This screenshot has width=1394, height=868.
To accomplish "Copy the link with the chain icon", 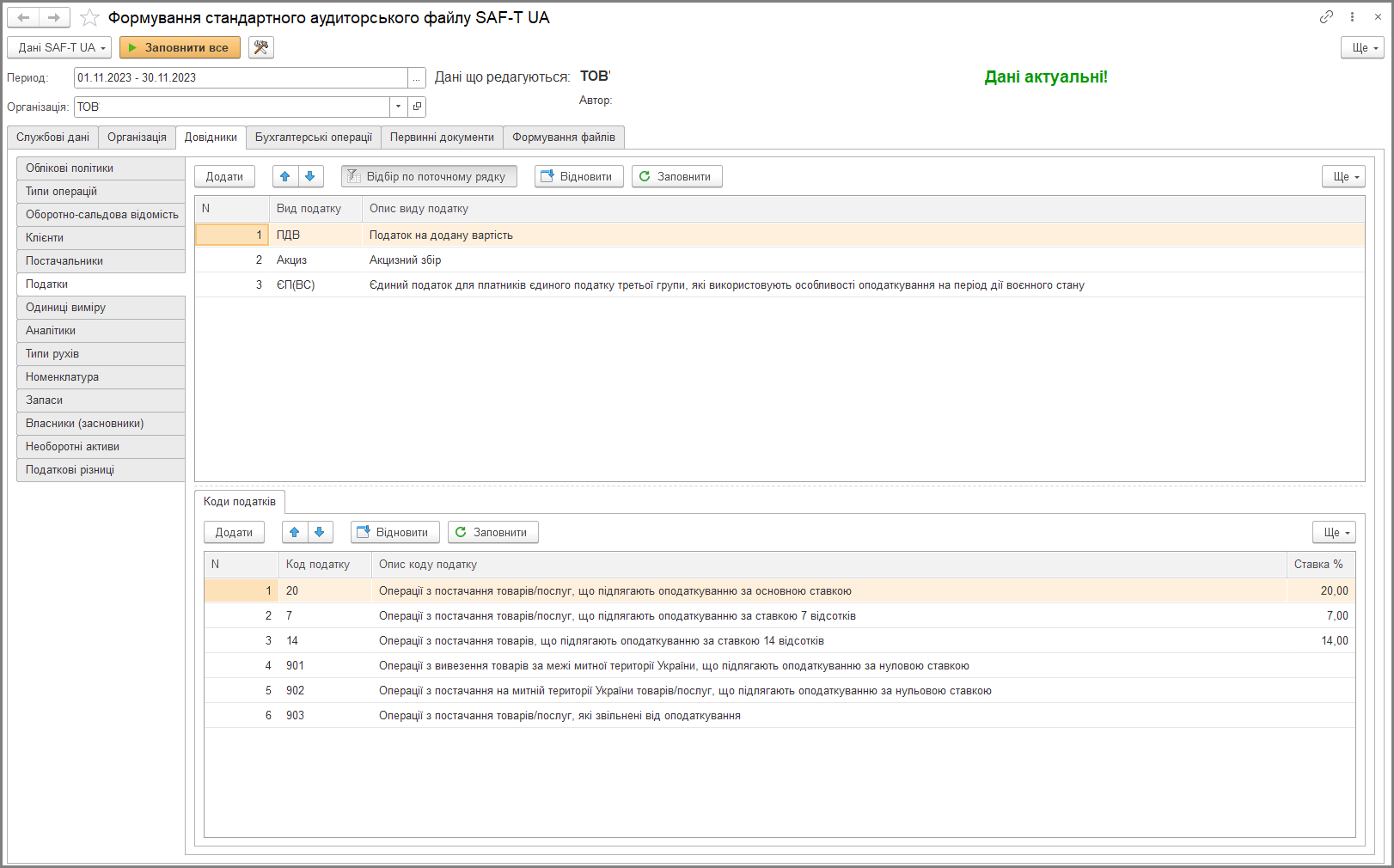I will click(x=1326, y=17).
